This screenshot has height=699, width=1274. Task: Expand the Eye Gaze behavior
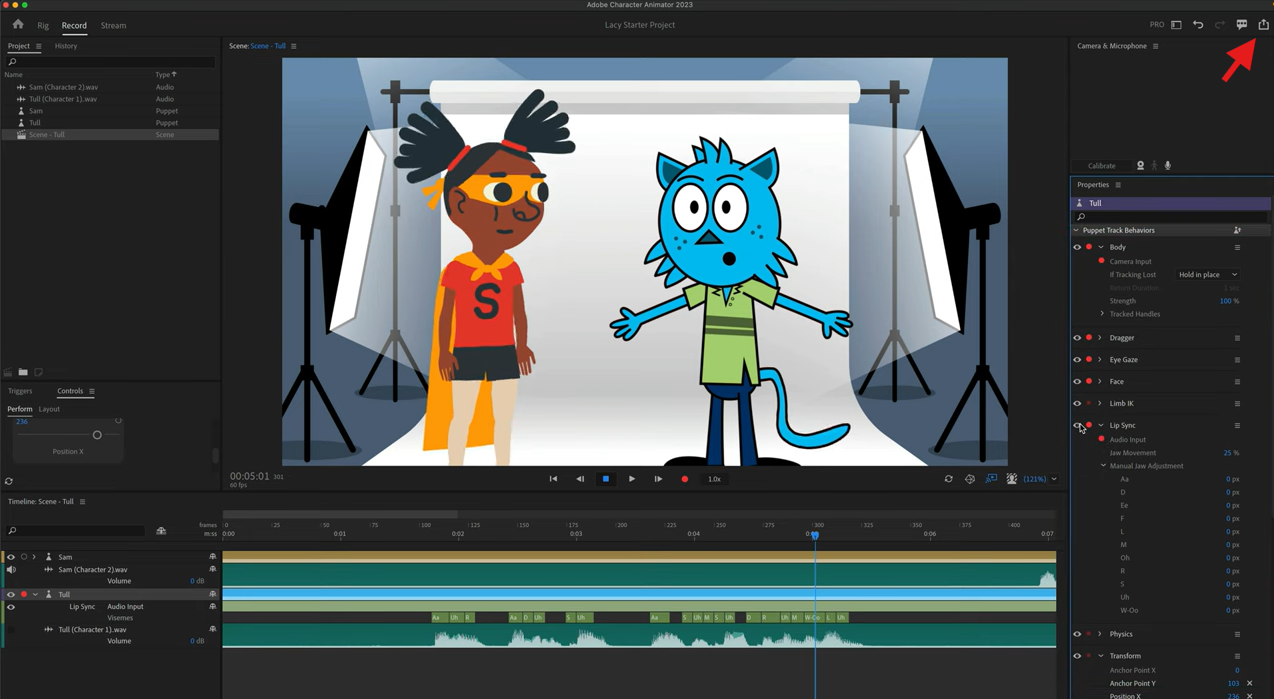tap(1100, 360)
